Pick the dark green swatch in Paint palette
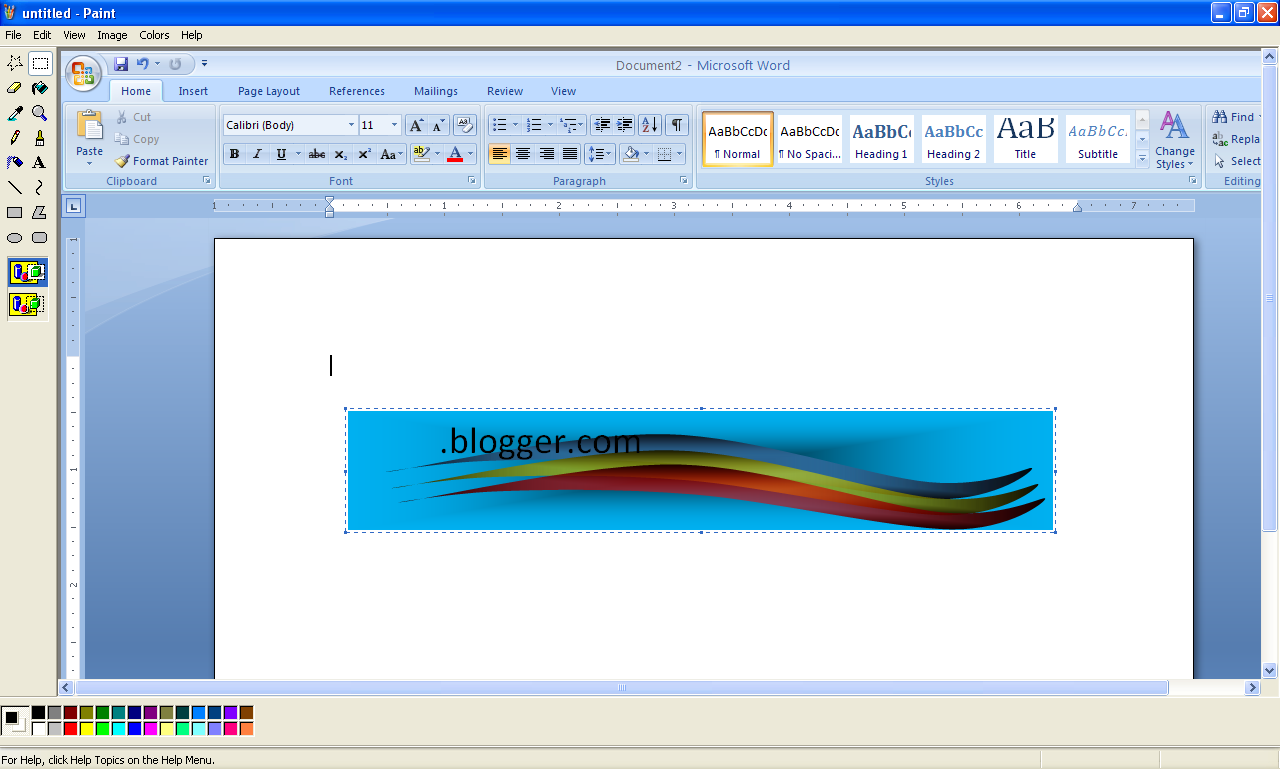 coord(102,713)
